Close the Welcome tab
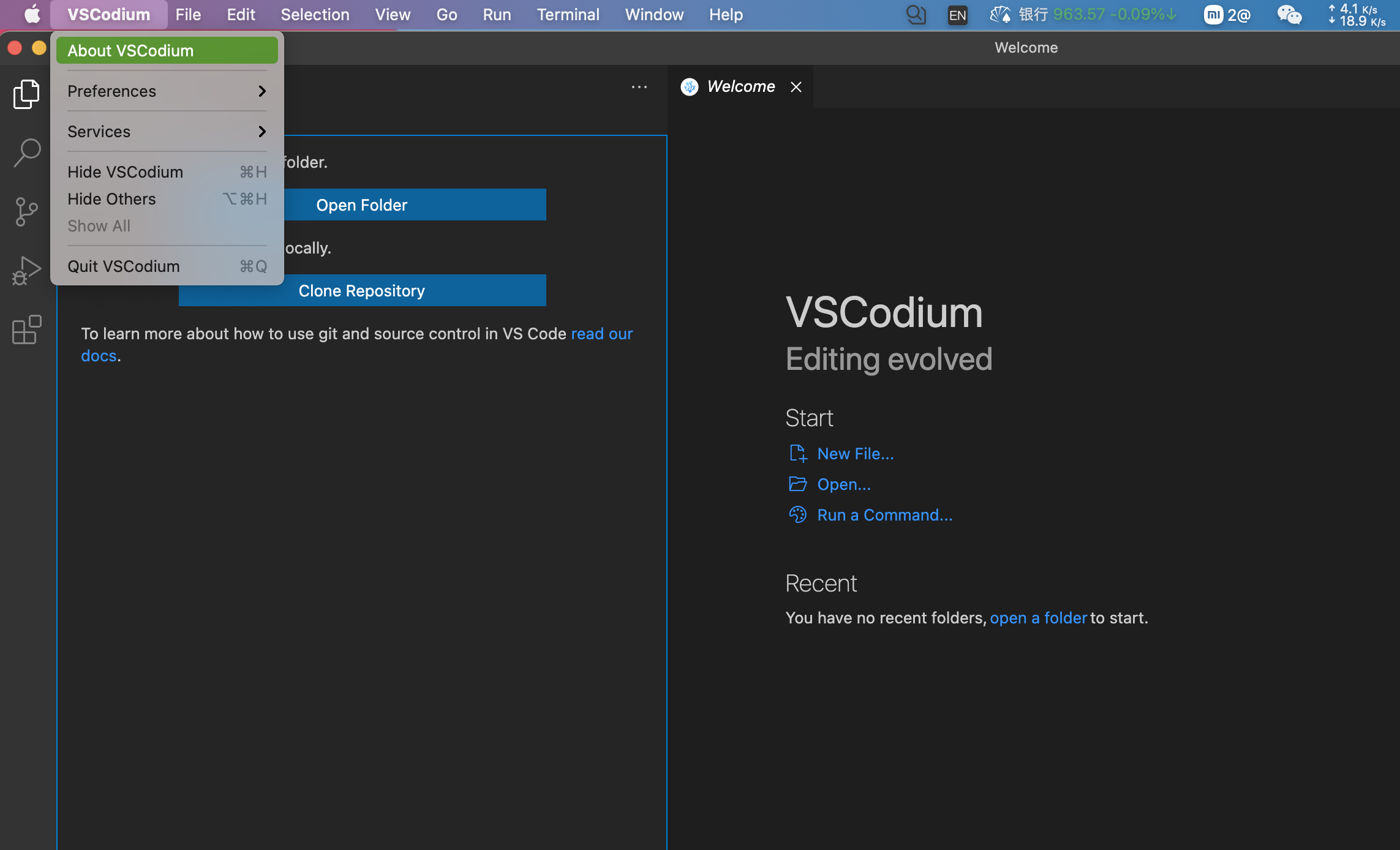Screen dimensions: 1400x850 click(x=795, y=86)
